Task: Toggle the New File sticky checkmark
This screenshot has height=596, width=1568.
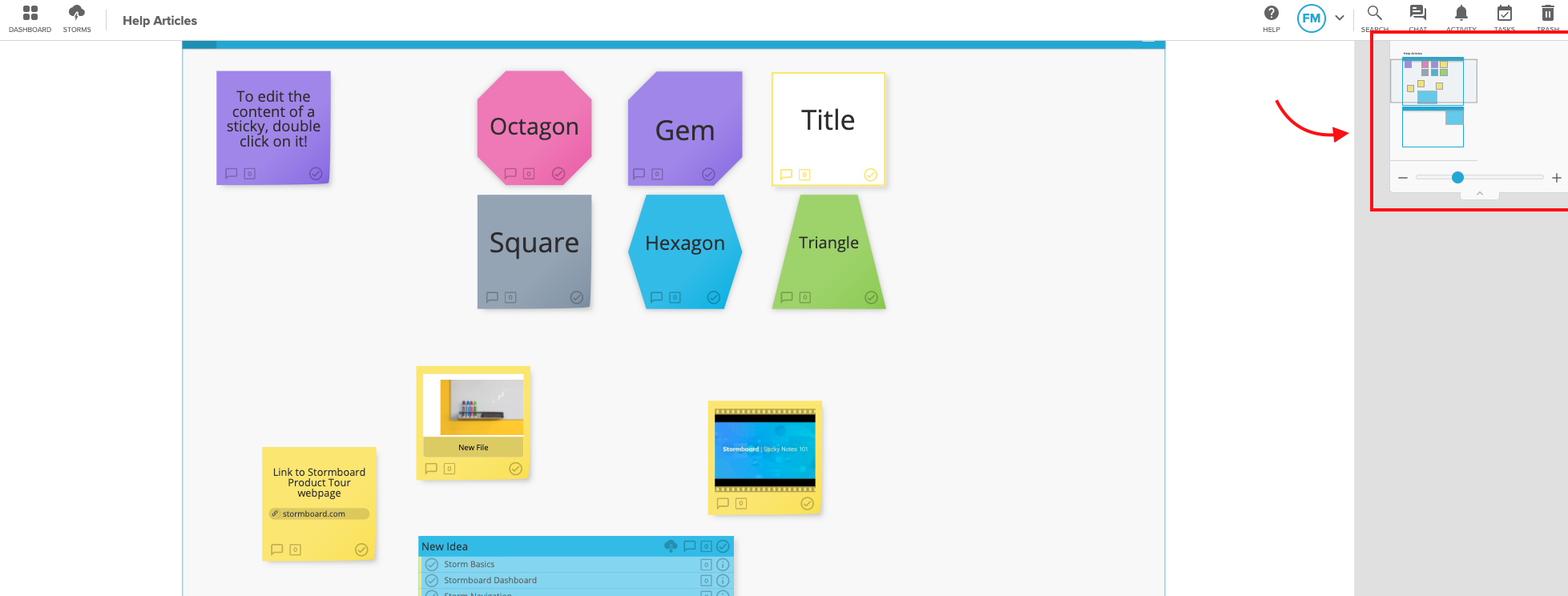Action: coord(515,469)
